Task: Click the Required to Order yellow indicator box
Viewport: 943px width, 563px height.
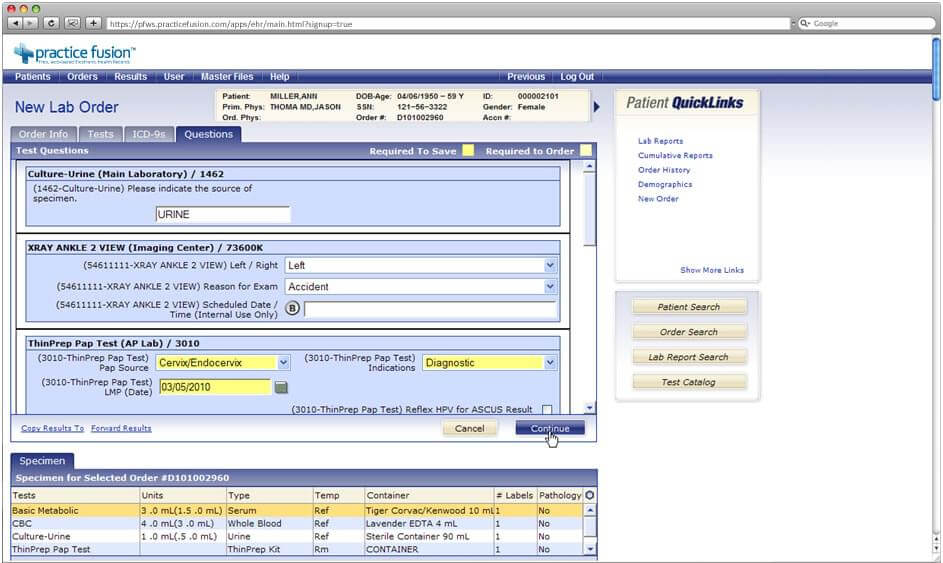Action: 586,151
